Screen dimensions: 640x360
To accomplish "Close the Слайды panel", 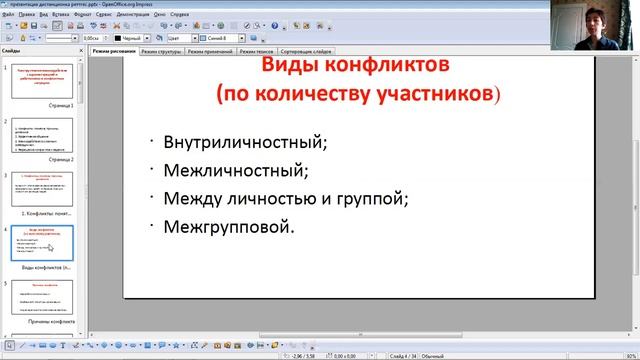I will 81,51.
